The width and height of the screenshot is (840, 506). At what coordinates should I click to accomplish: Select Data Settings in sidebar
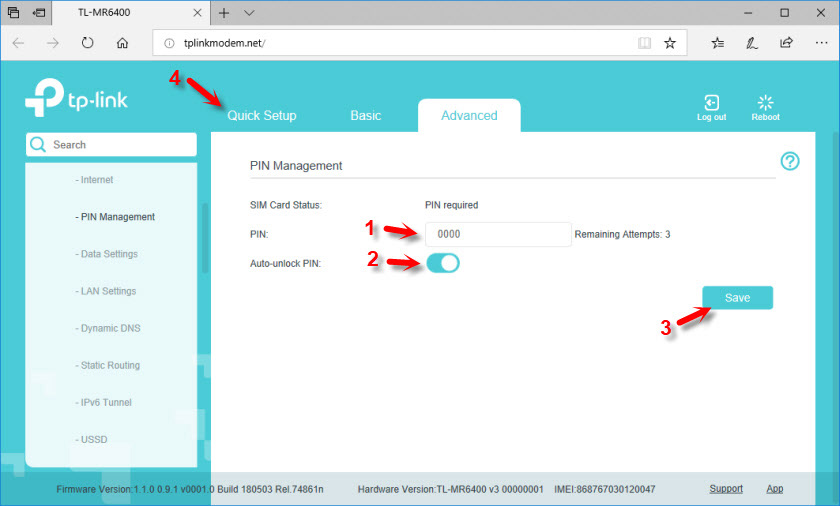[109, 254]
